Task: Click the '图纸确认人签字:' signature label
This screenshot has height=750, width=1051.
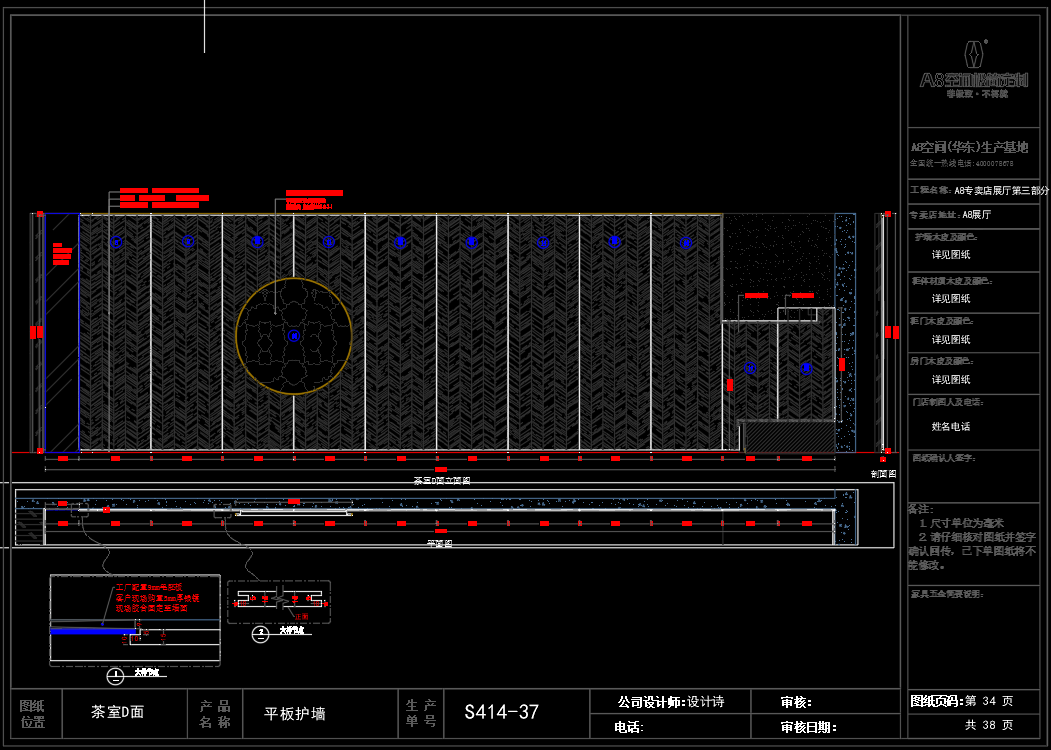Action: [x=944, y=458]
